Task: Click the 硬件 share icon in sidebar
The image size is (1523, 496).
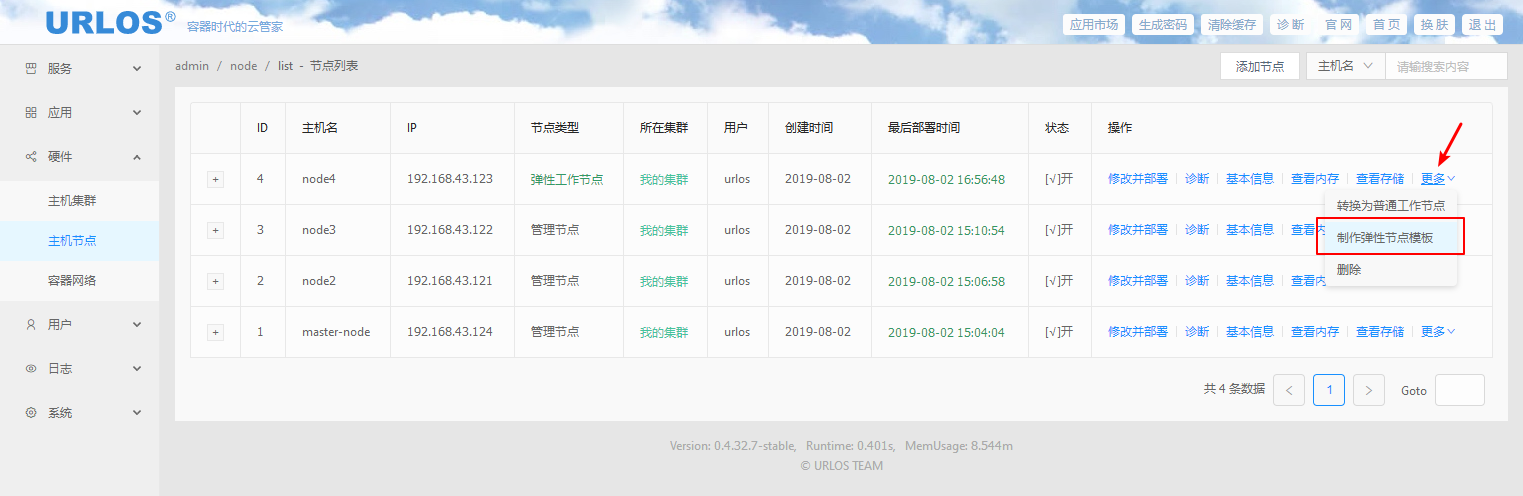Action: pyautogui.click(x=30, y=157)
